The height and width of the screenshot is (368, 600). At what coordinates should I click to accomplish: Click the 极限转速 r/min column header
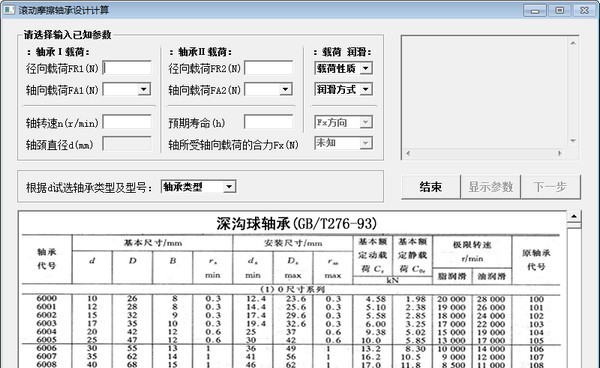[x=472, y=252]
